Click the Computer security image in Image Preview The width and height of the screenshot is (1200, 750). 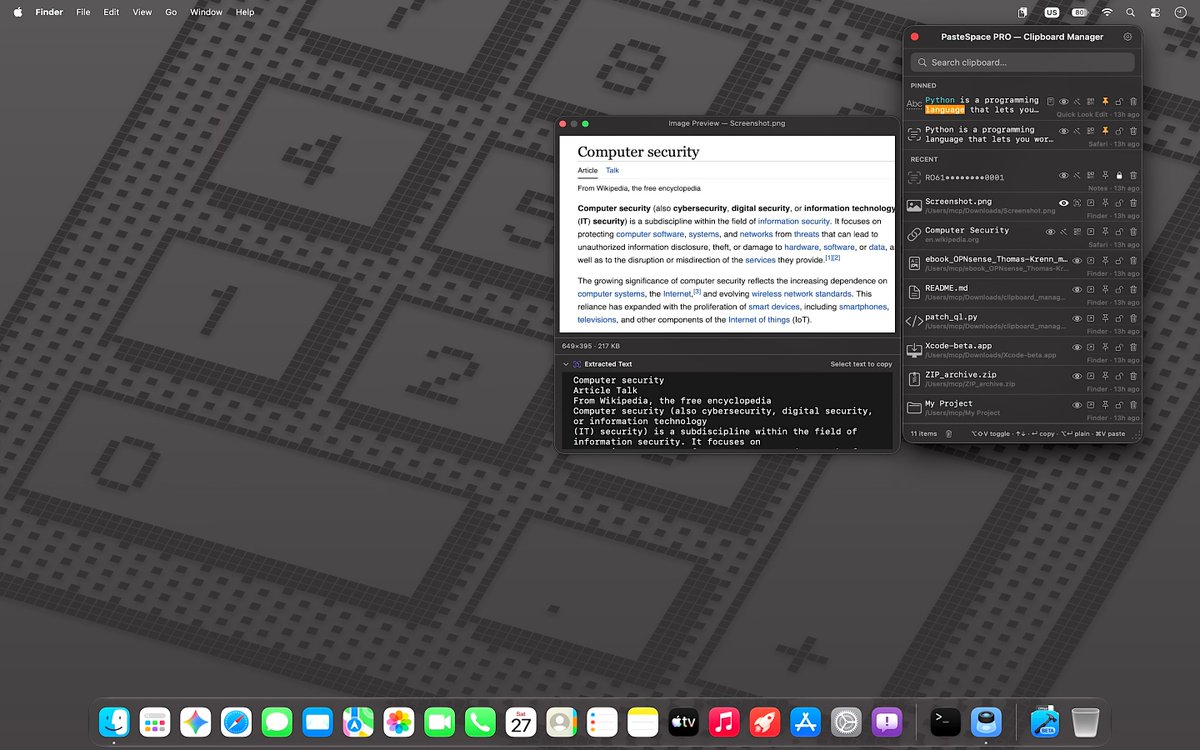727,233
